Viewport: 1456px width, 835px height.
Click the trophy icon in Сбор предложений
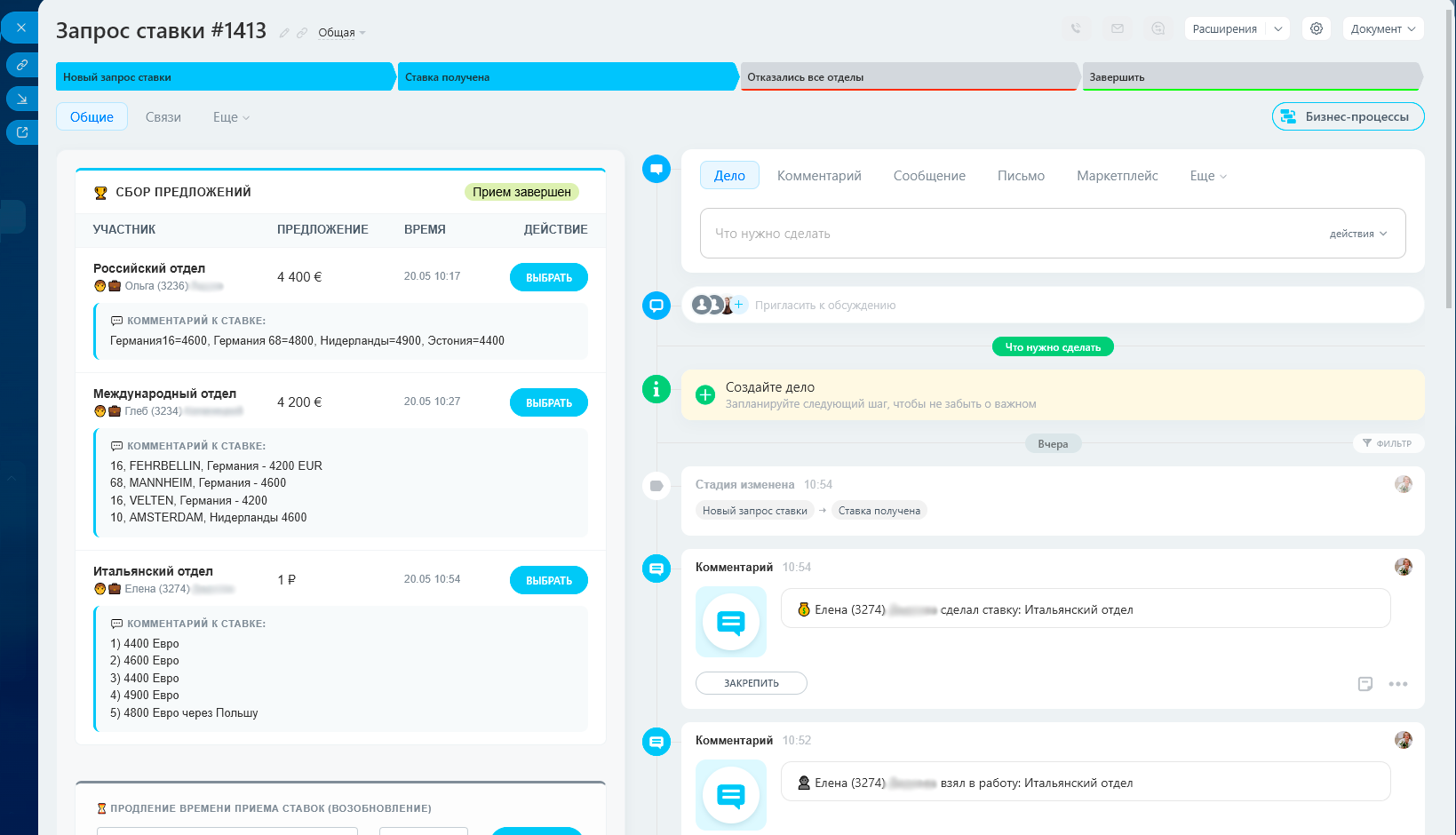click(x=100, y=192)
